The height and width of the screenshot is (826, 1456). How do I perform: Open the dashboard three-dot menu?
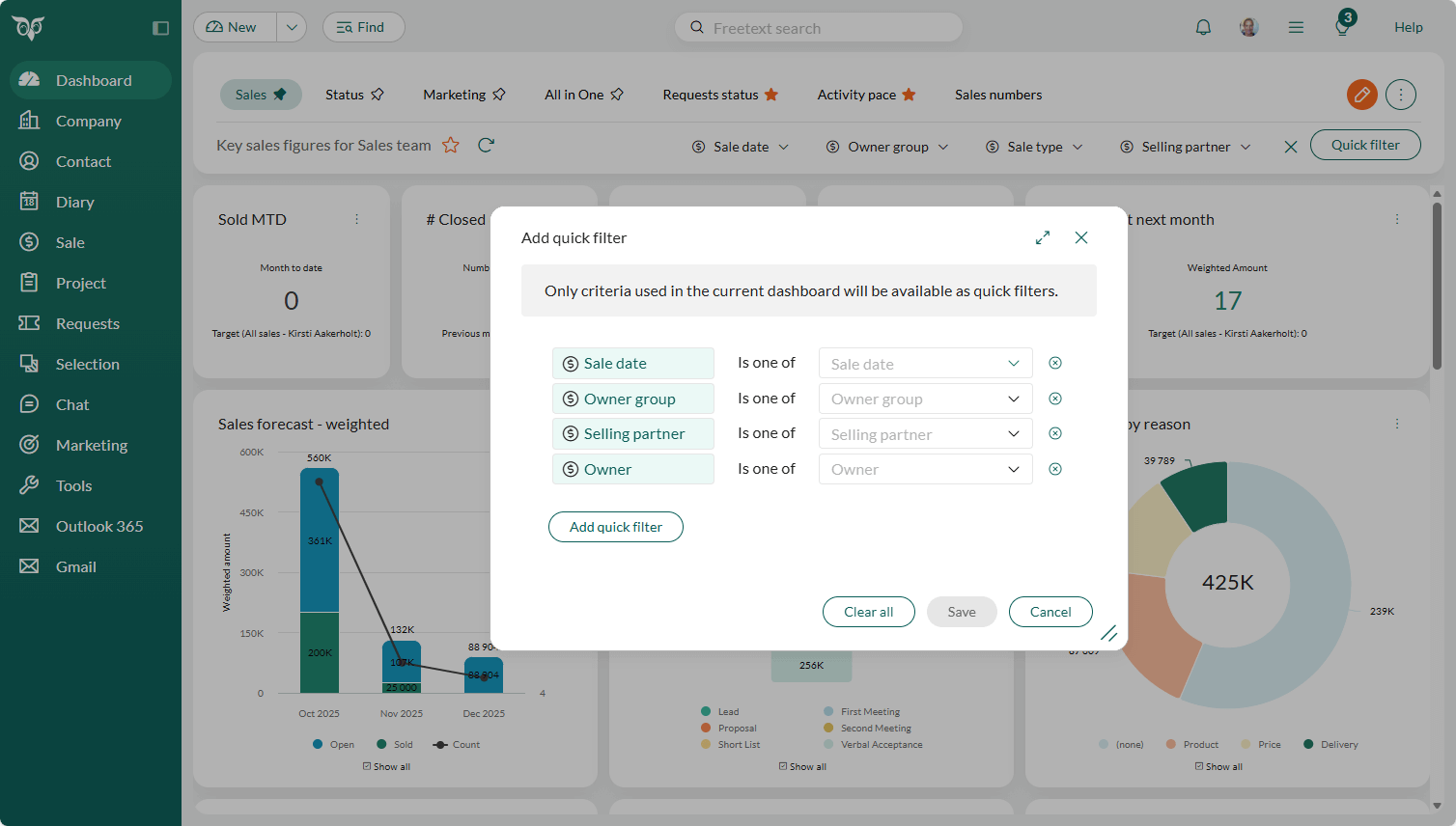(1400, 95)
